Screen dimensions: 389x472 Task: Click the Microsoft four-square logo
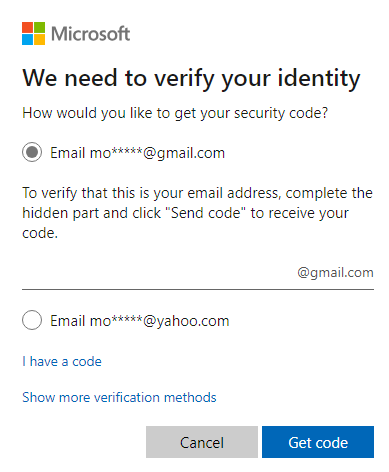[x=33, y=33]
